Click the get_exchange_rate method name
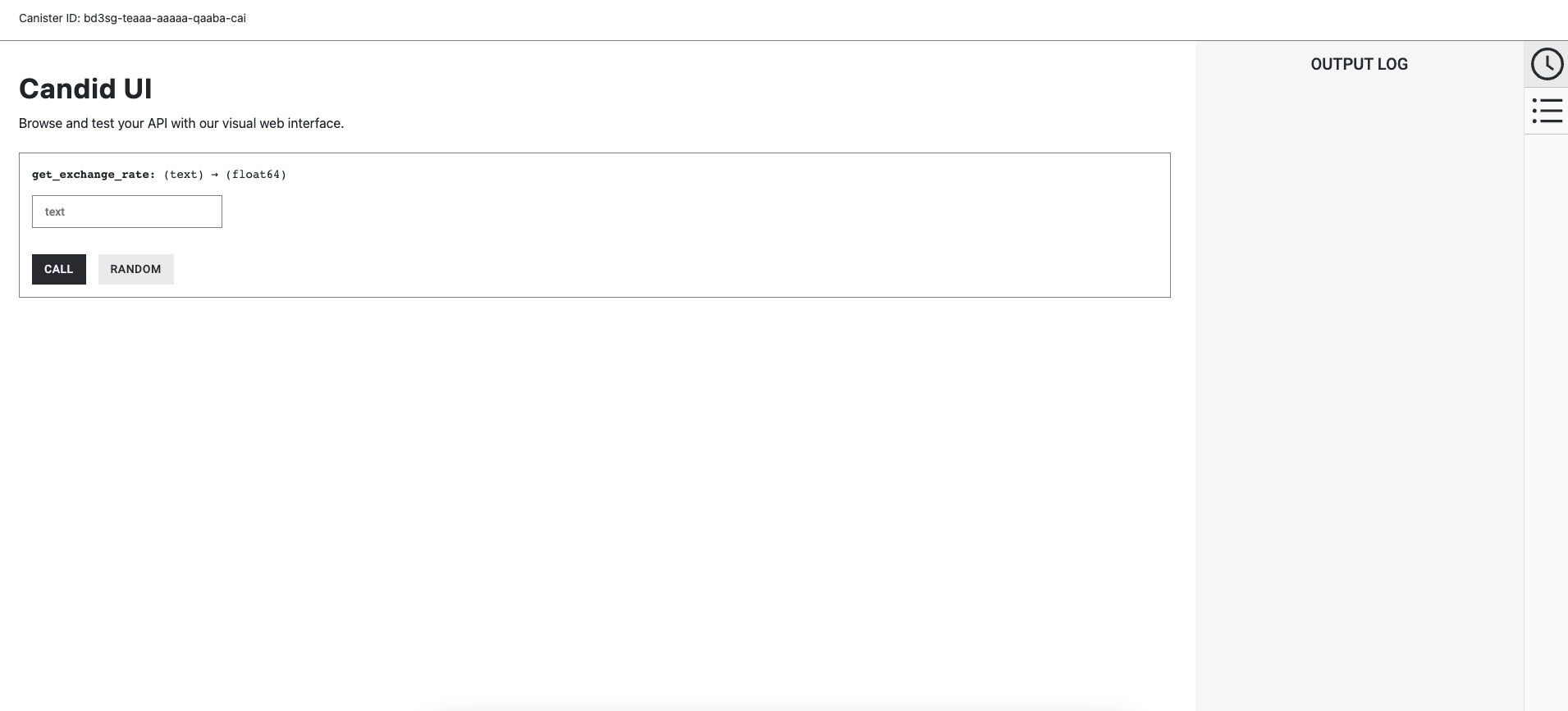This screenshot has width=1568, height=711. click(x=93, y=175)
